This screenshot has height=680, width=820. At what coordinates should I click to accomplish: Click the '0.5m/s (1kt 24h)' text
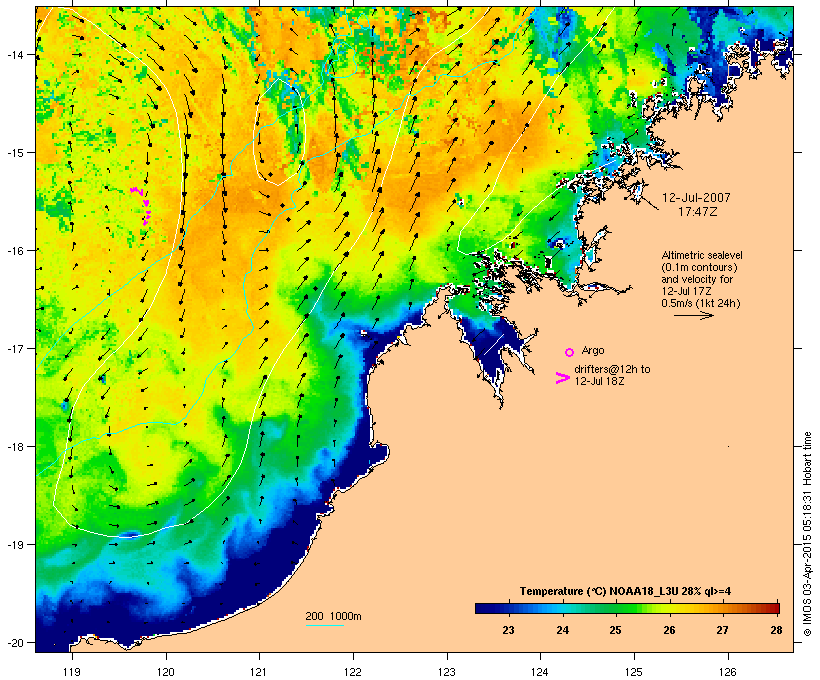pos(701,303)
